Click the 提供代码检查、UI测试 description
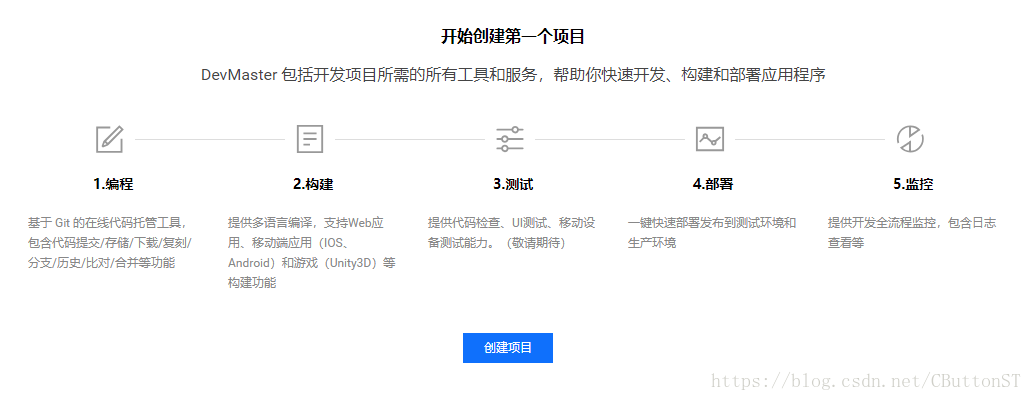 [x=511, y=232]
